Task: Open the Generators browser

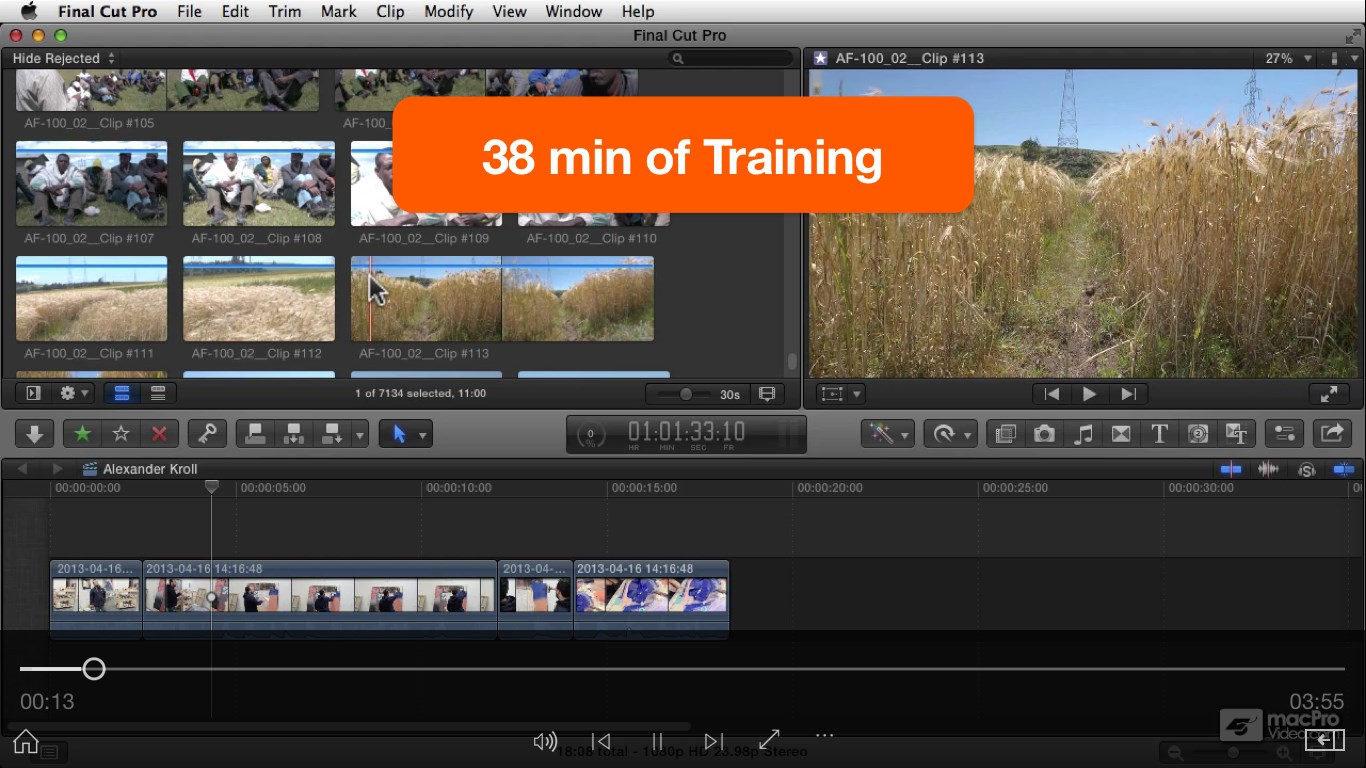Action: pos(1198,434)
